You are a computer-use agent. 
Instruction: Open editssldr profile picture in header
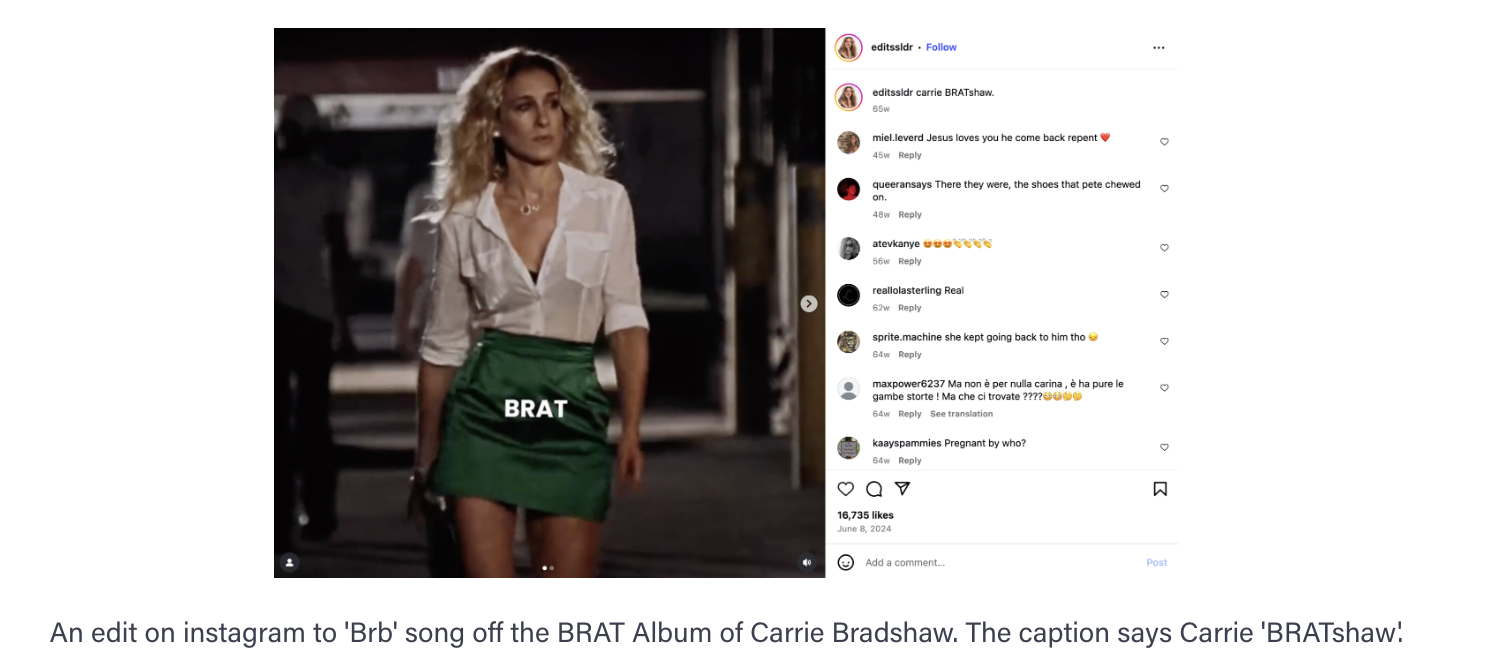849,47
